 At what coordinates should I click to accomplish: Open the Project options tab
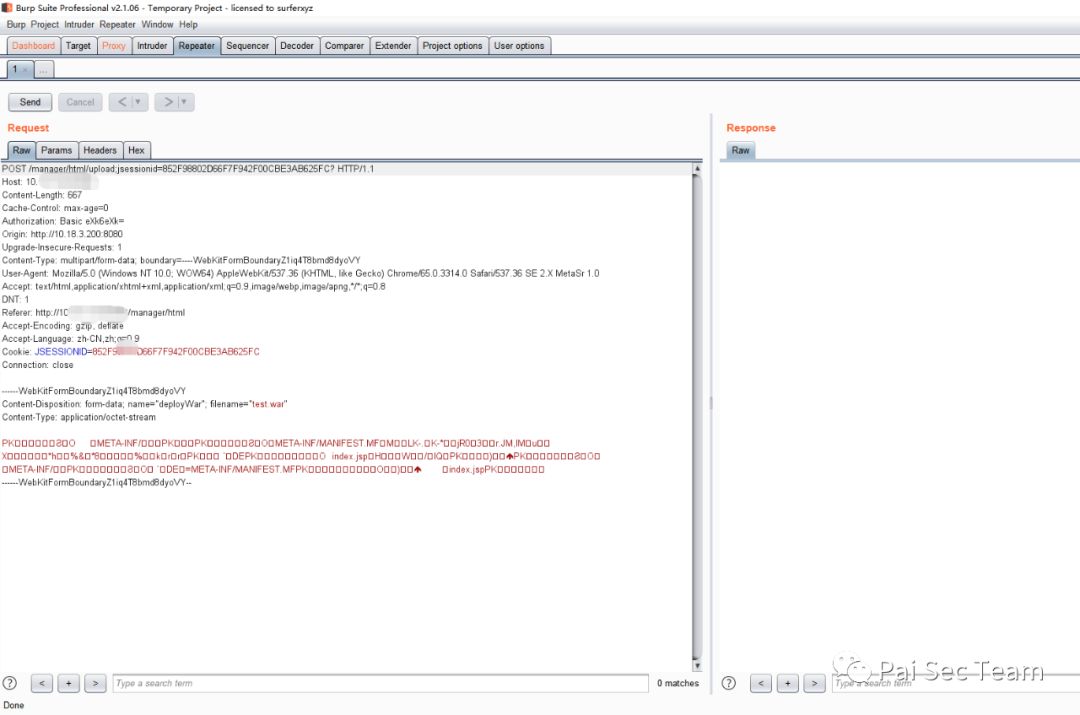pyautogui.click(x=453, y=45)
